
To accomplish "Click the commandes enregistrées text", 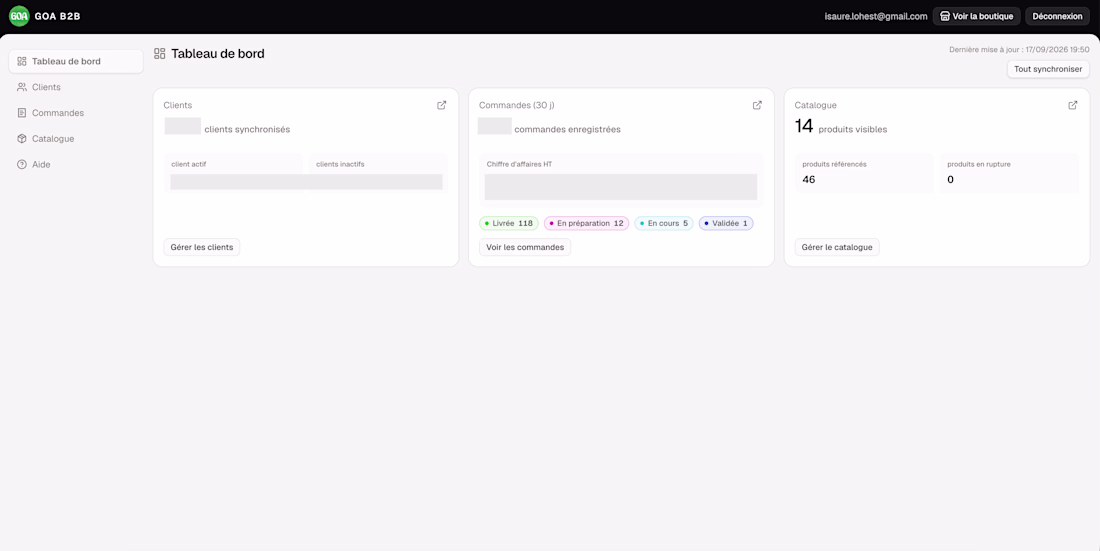I will [567, 130].
